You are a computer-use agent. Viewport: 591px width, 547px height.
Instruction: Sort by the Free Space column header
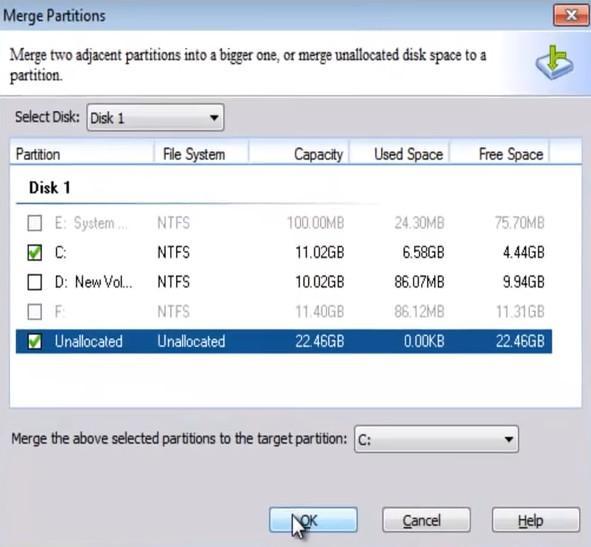tap(499, 154)
